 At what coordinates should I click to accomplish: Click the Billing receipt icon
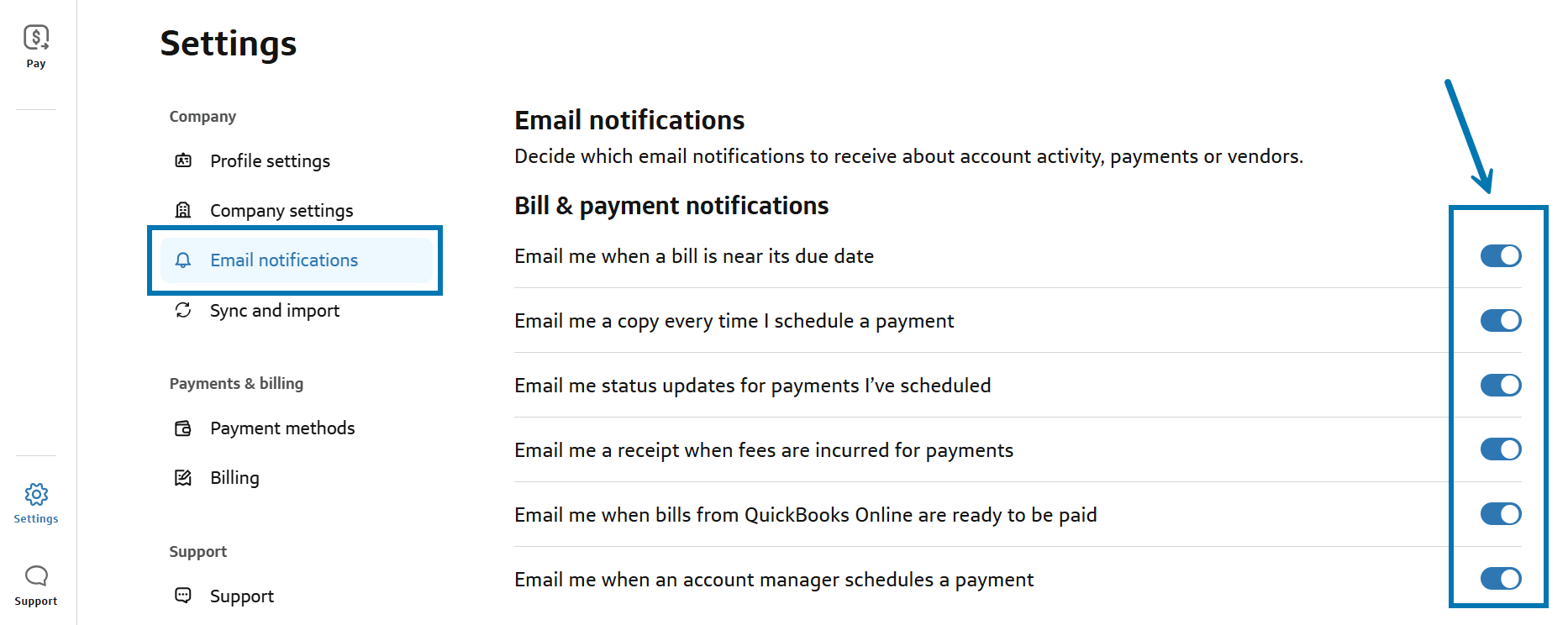point(183,478)
